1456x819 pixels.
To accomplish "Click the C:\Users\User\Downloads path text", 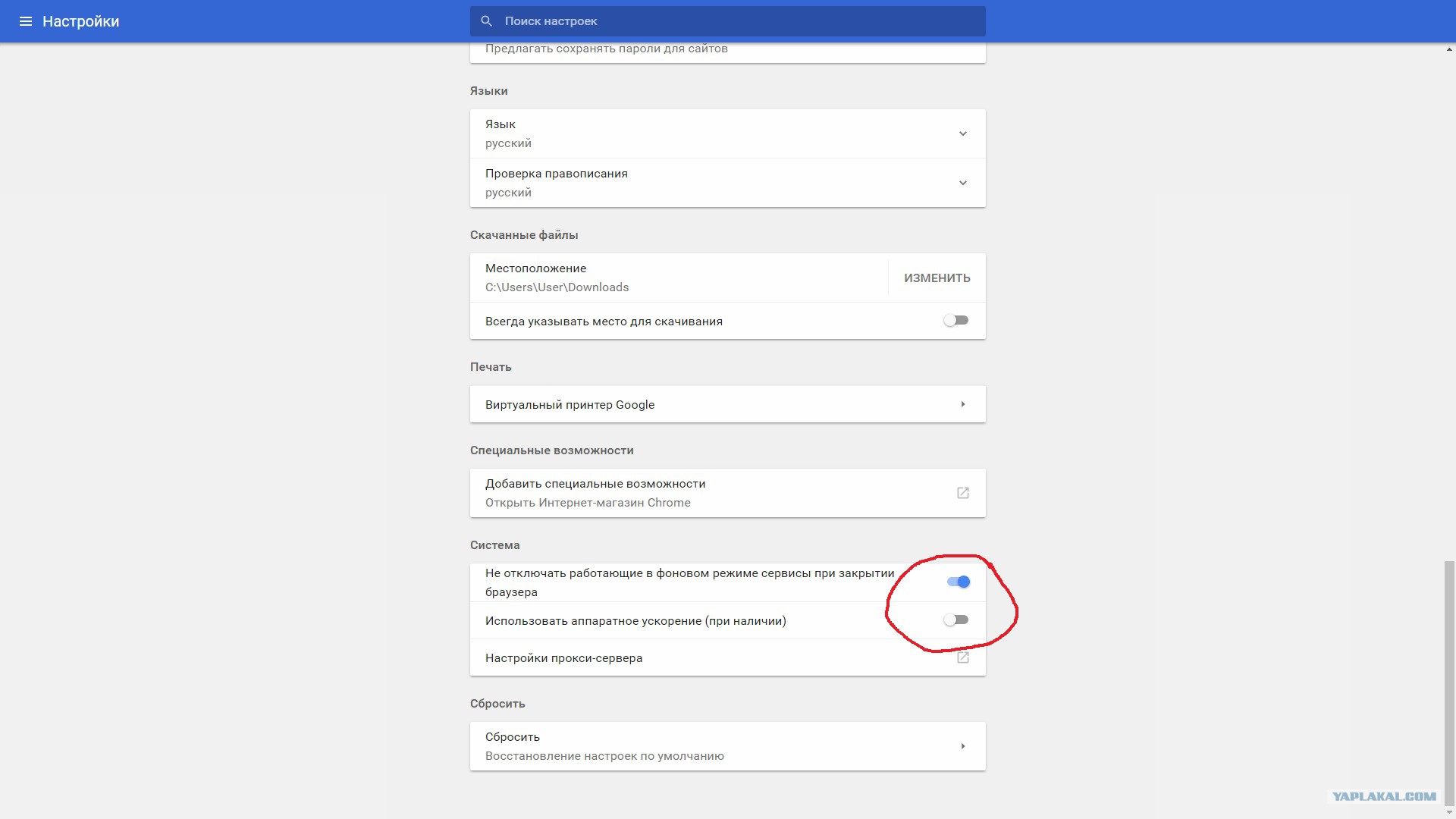I will [x=557, y=287].
